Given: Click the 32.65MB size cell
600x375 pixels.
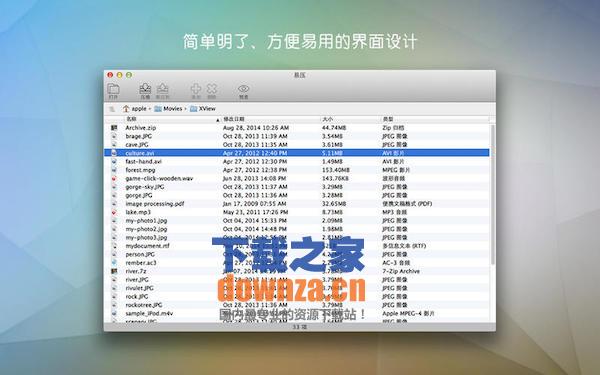Looking at the screenshot, I should 334,204.
